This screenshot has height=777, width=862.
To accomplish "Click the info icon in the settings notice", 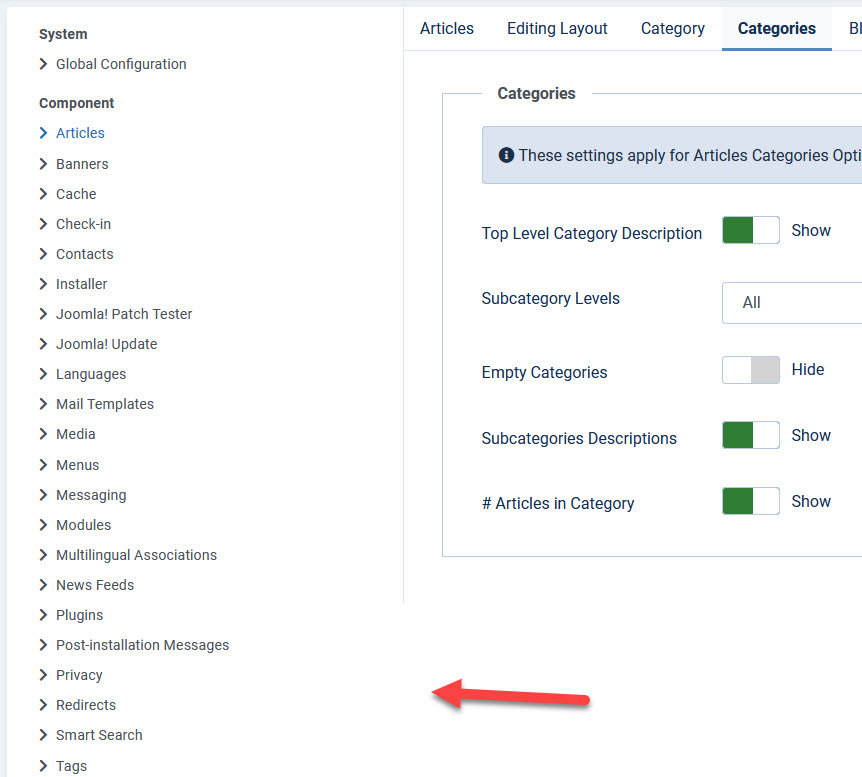I will 506,155.
